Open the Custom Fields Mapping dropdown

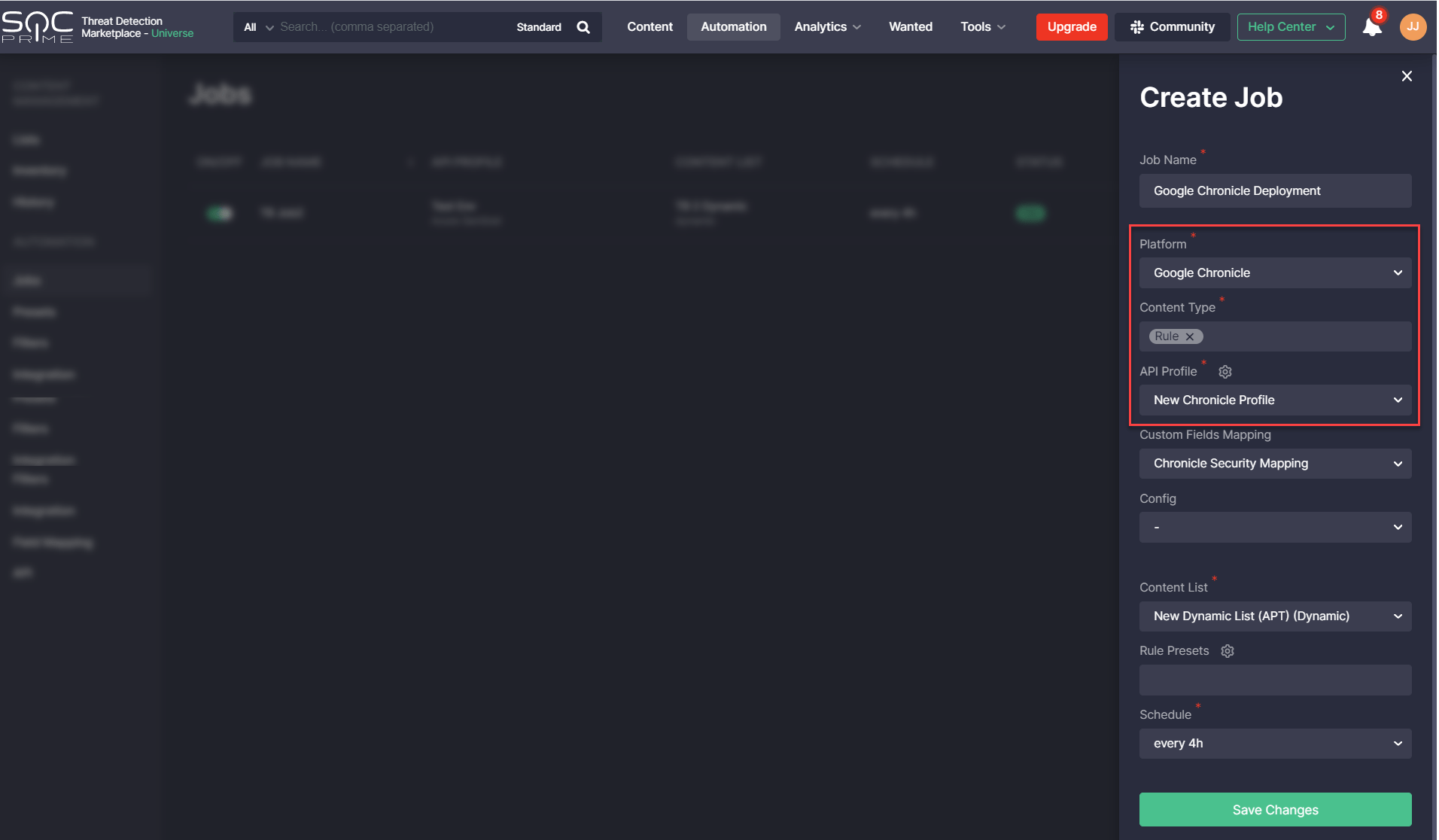(1275, 464)
